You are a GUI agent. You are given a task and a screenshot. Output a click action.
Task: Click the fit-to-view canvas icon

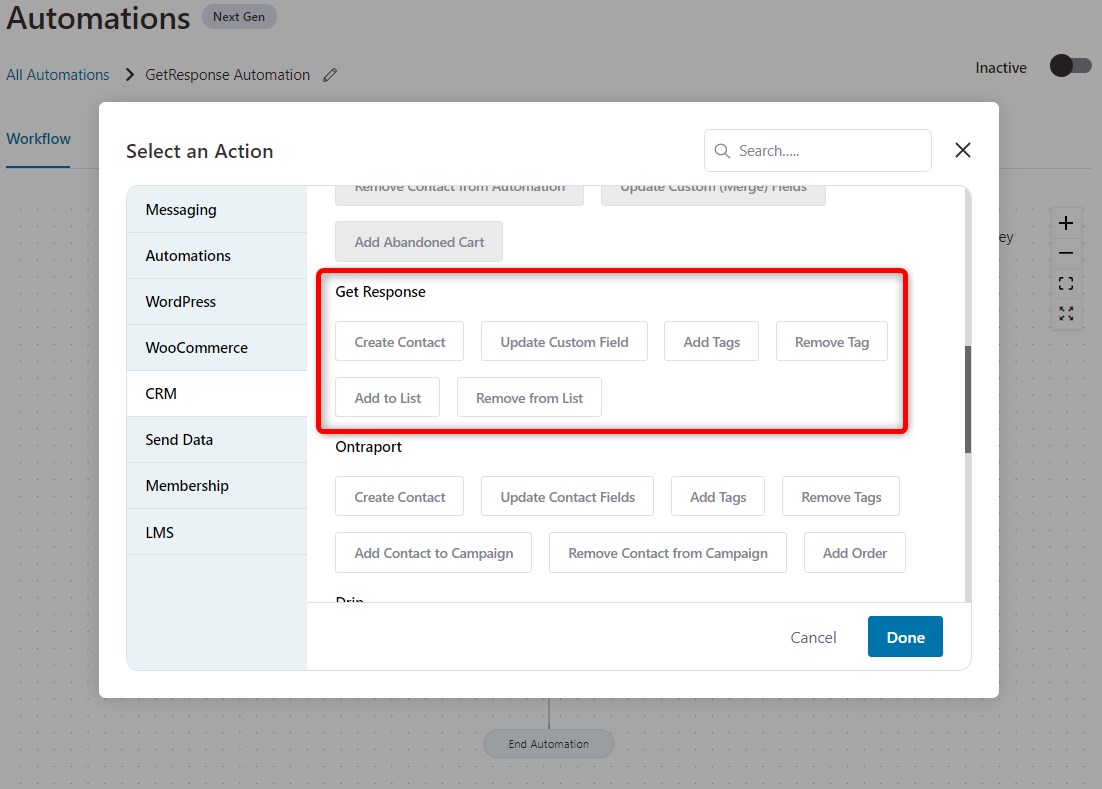click(x=1065, y=283)
